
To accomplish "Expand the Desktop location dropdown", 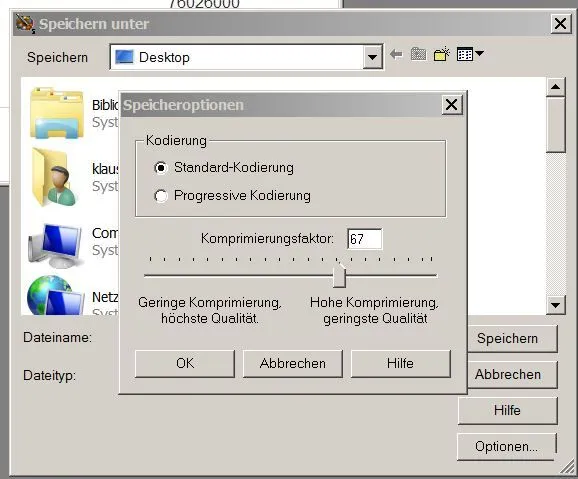I will click(x=372, y=57).
